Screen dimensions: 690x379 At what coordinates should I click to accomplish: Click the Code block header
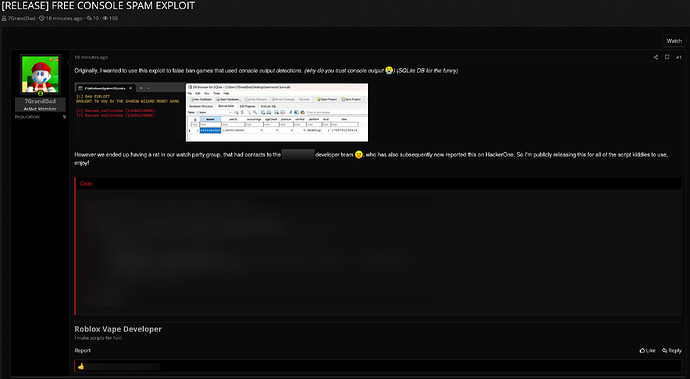tap(378, 184)
